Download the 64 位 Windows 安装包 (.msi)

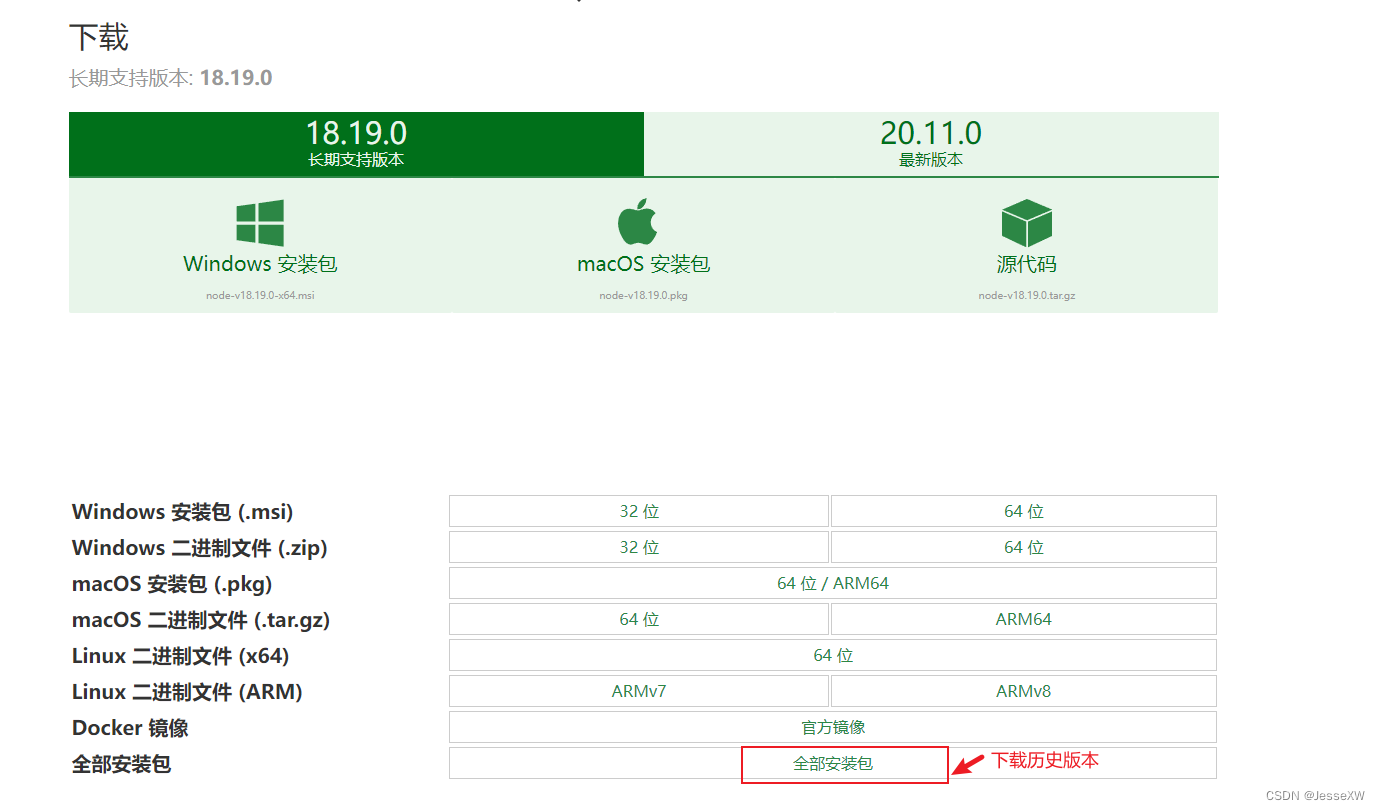click(x=1023, y=511)
